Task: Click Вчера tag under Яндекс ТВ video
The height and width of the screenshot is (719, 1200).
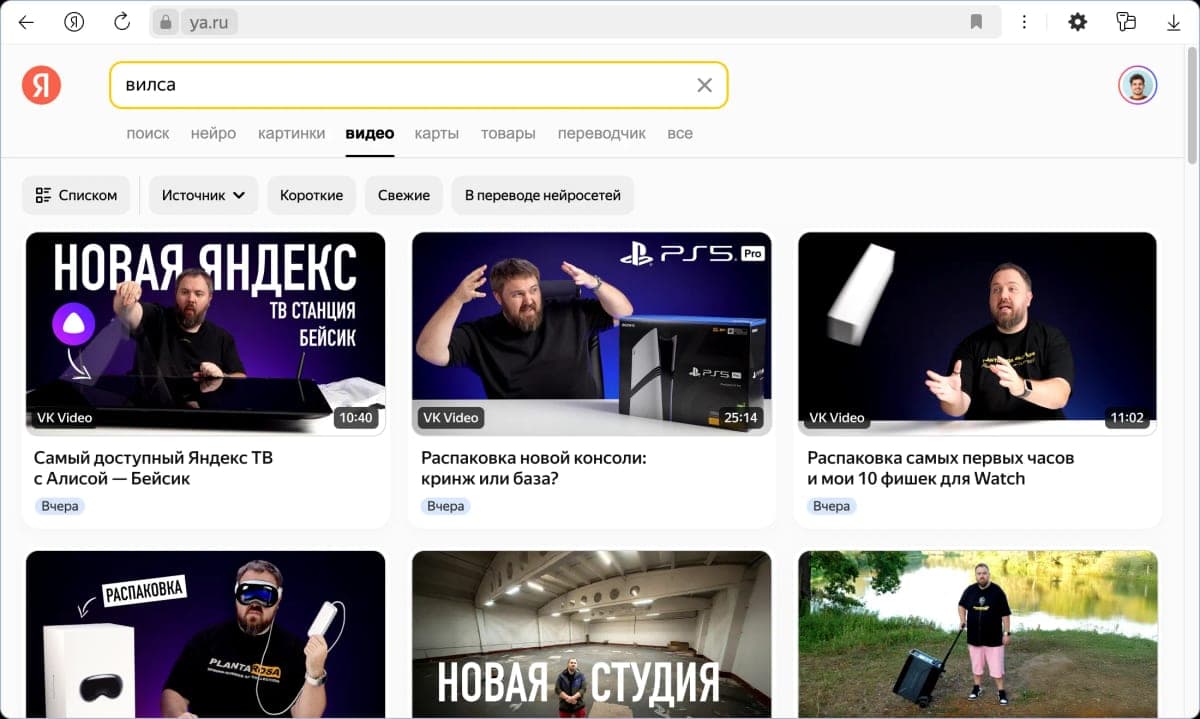Action: (59, 506)
